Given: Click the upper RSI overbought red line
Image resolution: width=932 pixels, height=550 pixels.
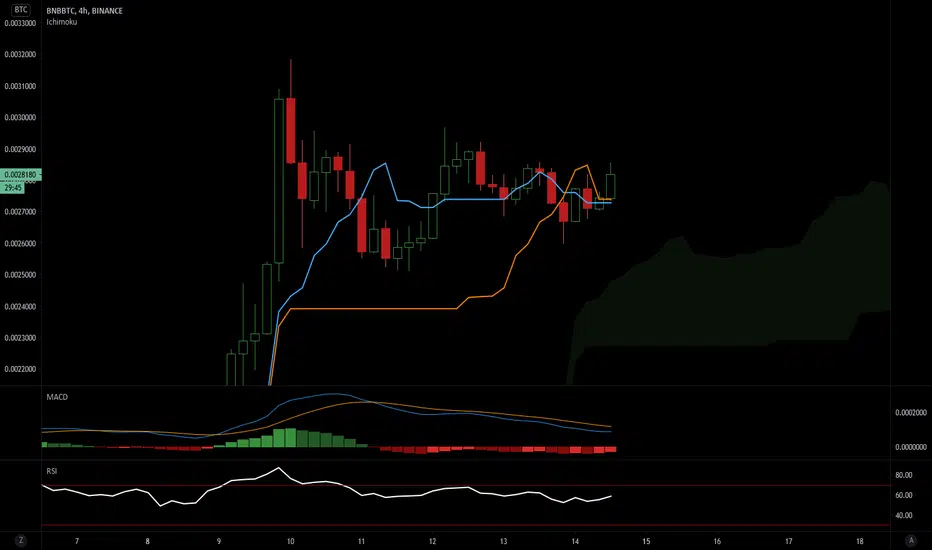Looking at the screenshot, I should (x=466, y=486).
